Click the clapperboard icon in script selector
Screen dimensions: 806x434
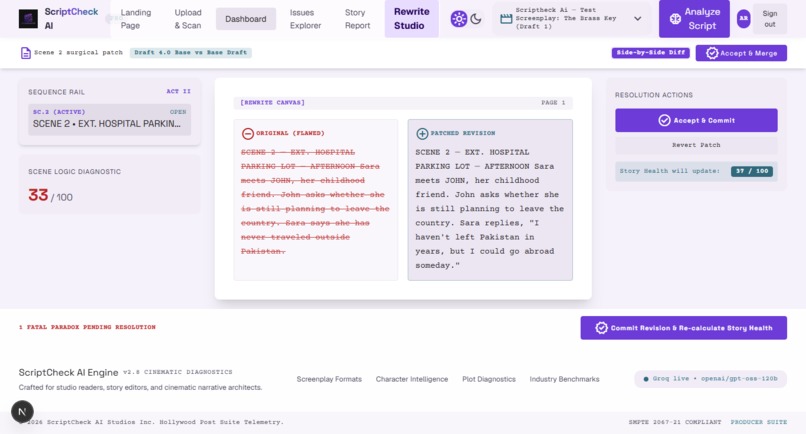click(x=506, y=19)
